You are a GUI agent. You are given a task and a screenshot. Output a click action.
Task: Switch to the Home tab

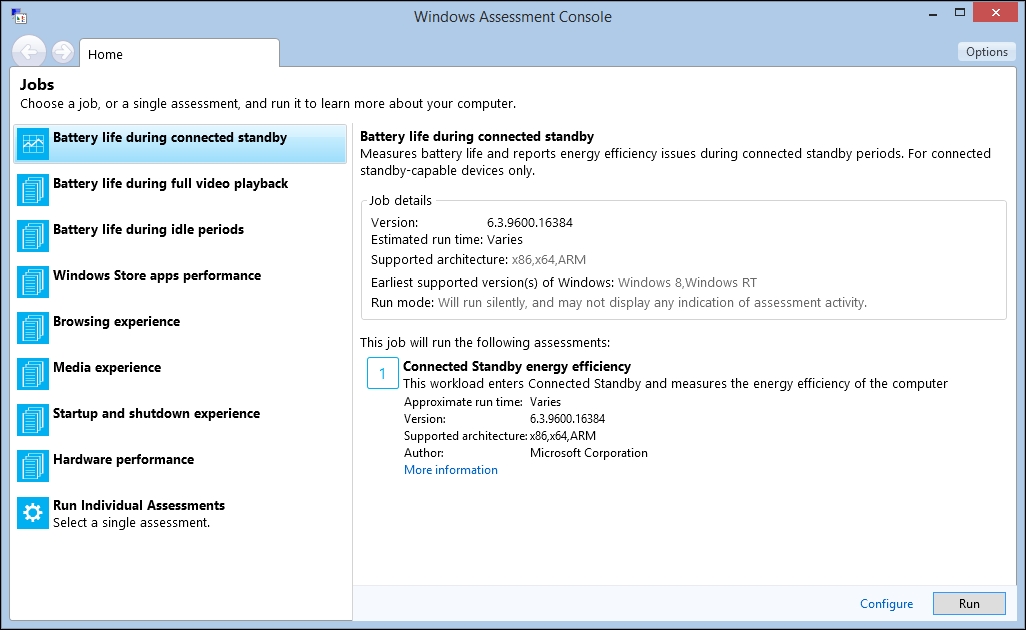105,54
